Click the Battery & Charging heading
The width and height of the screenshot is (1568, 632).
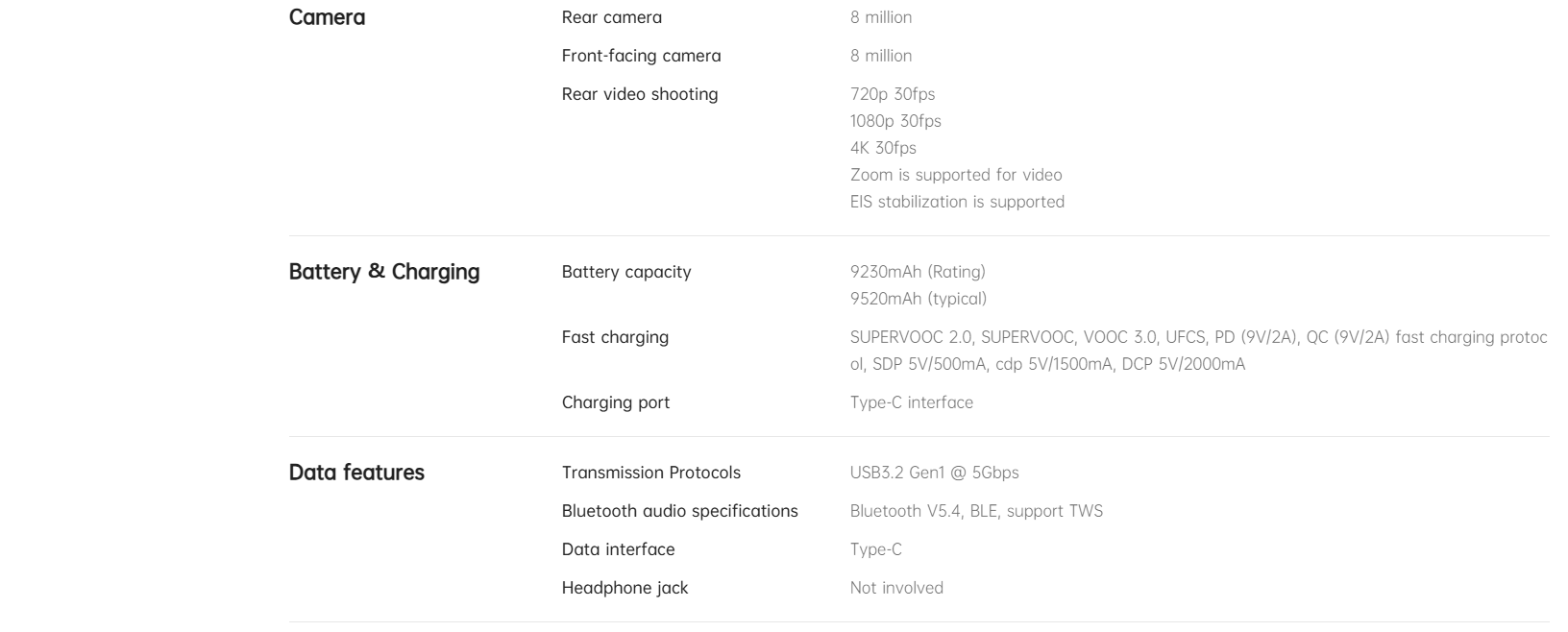click(x=384, y=272)
